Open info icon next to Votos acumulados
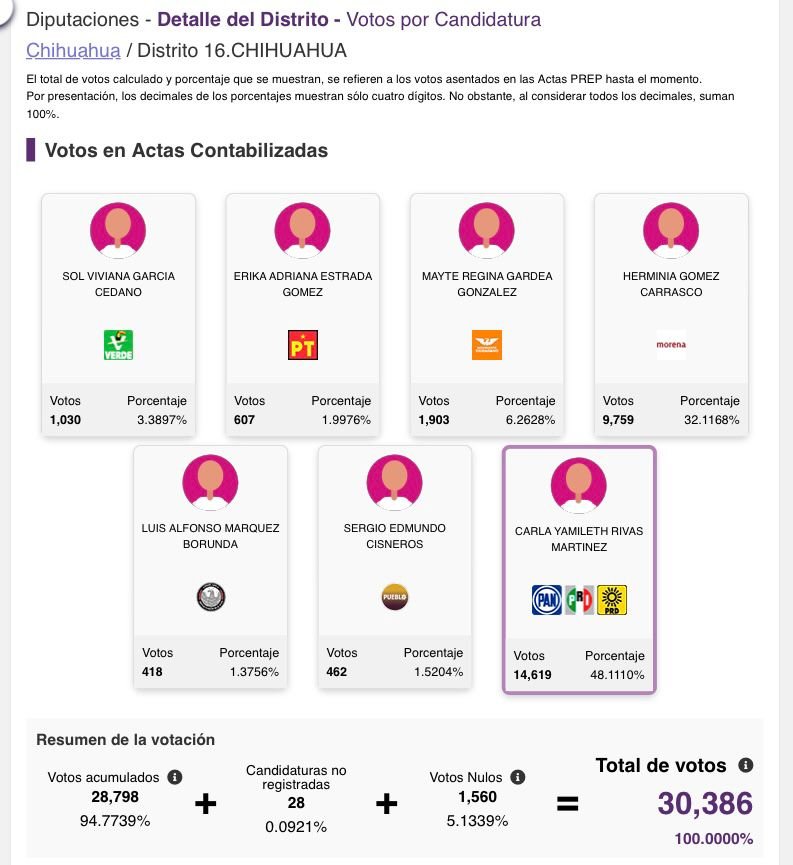The image size is (793, 865). [175, 777]
